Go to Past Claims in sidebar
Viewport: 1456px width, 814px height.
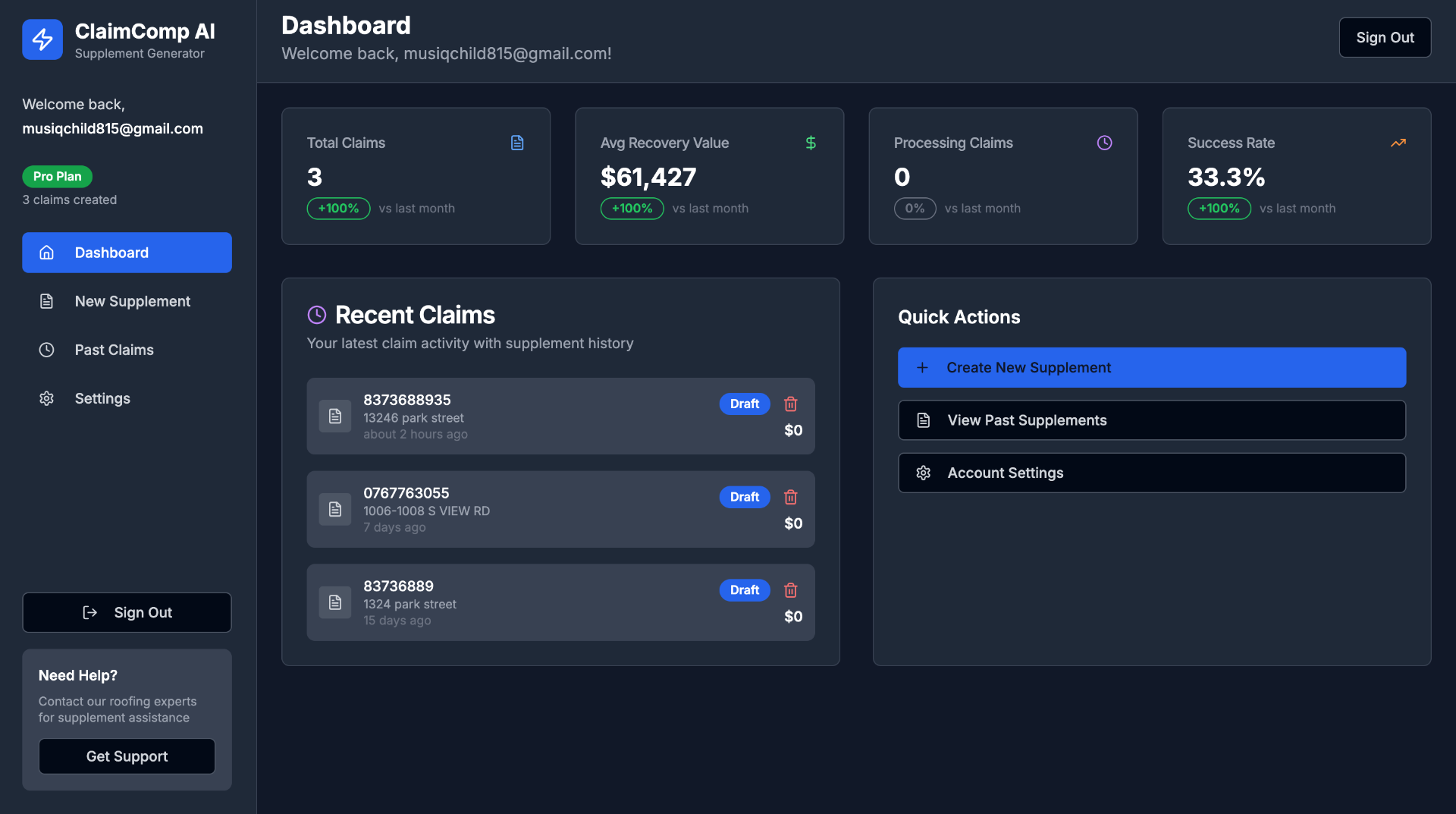(127, 350)
